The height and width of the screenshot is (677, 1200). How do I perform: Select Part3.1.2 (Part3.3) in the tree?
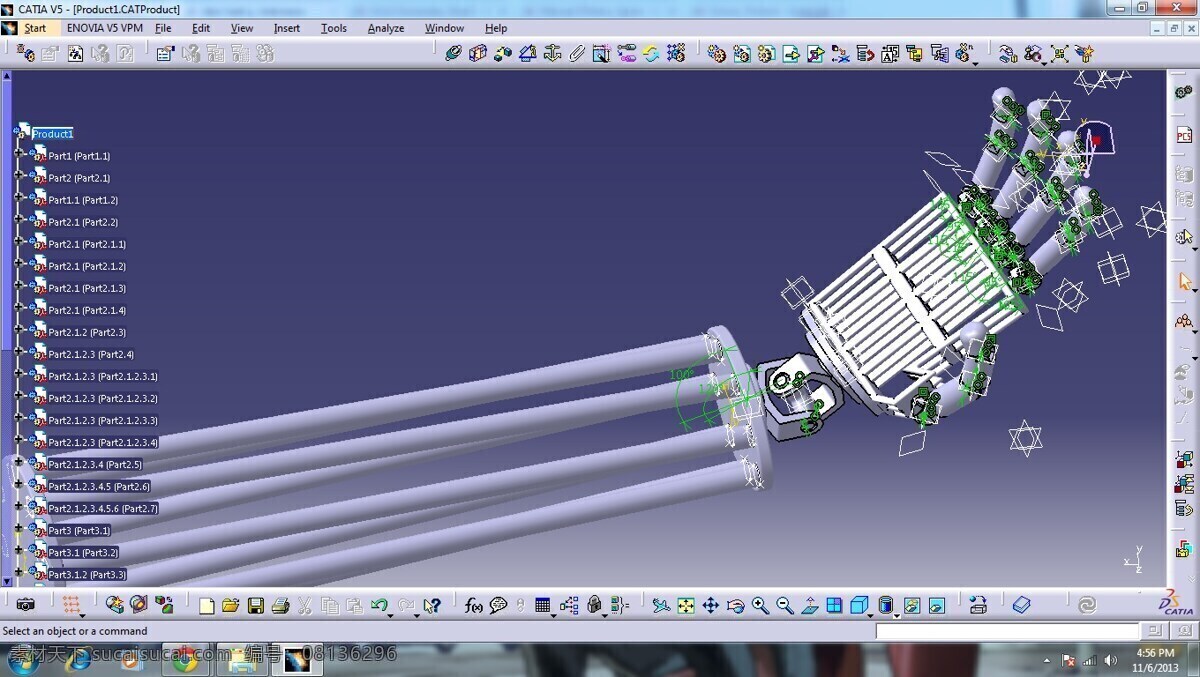pos(87,574)
